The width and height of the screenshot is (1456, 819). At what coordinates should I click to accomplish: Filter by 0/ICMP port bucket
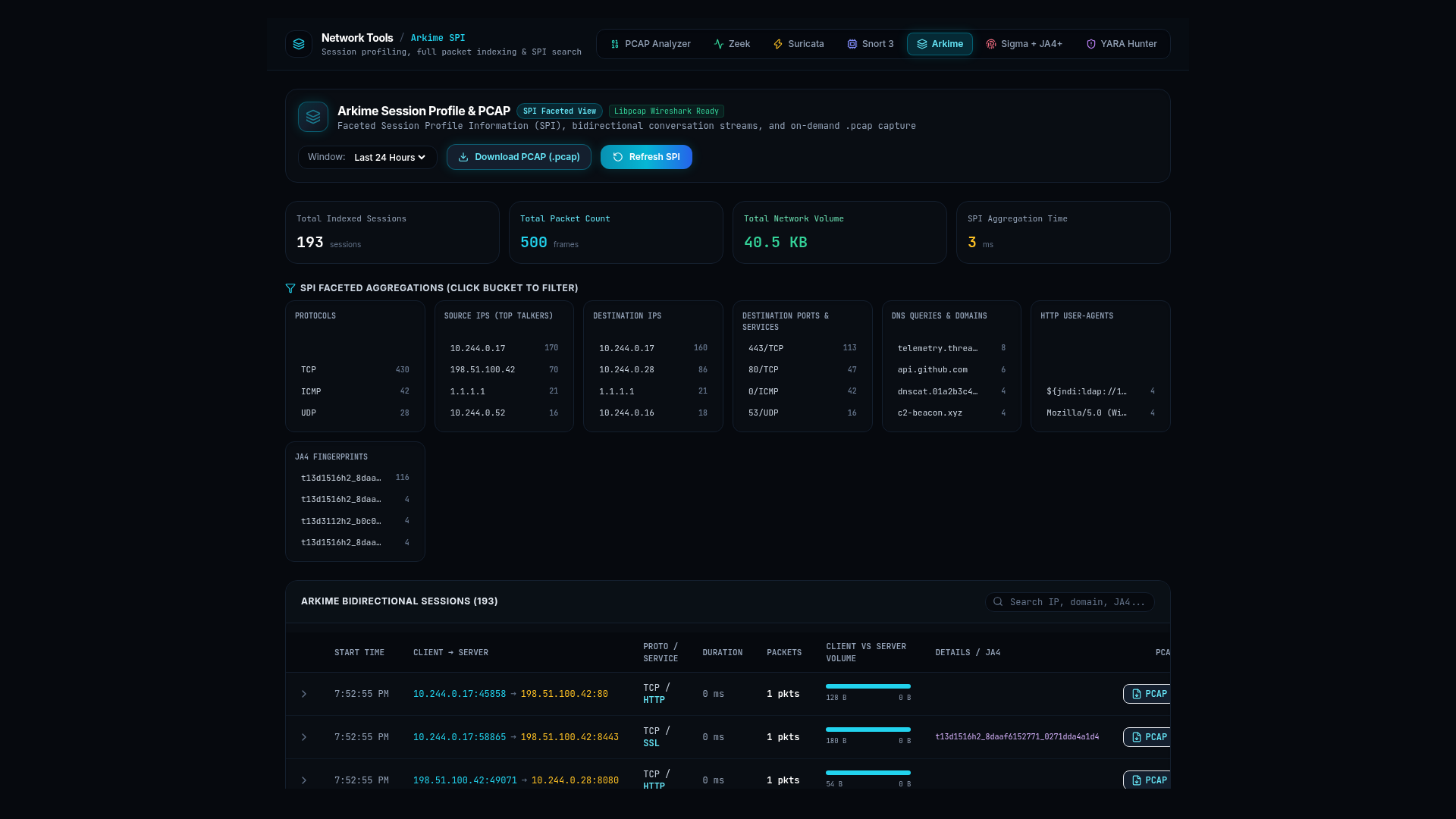click(802, 391)
